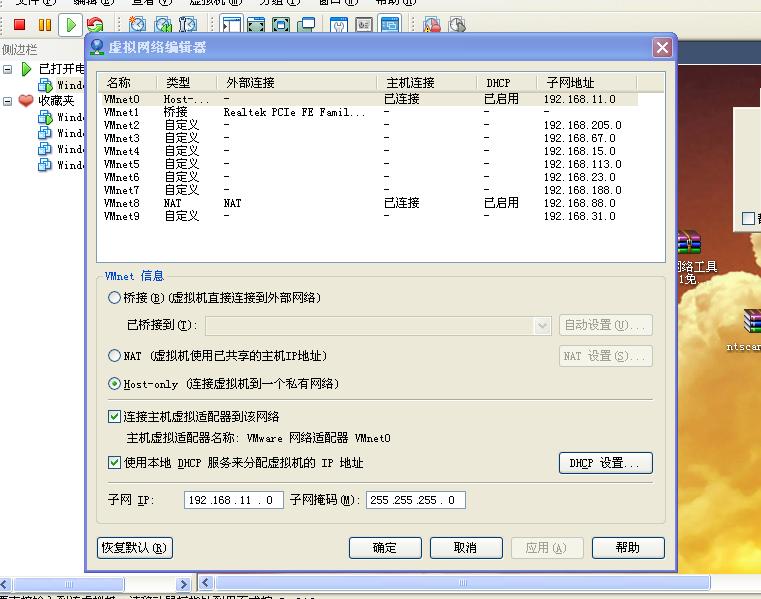Click the sidebar horizontal scrollbar right arrow

(183, 584)
